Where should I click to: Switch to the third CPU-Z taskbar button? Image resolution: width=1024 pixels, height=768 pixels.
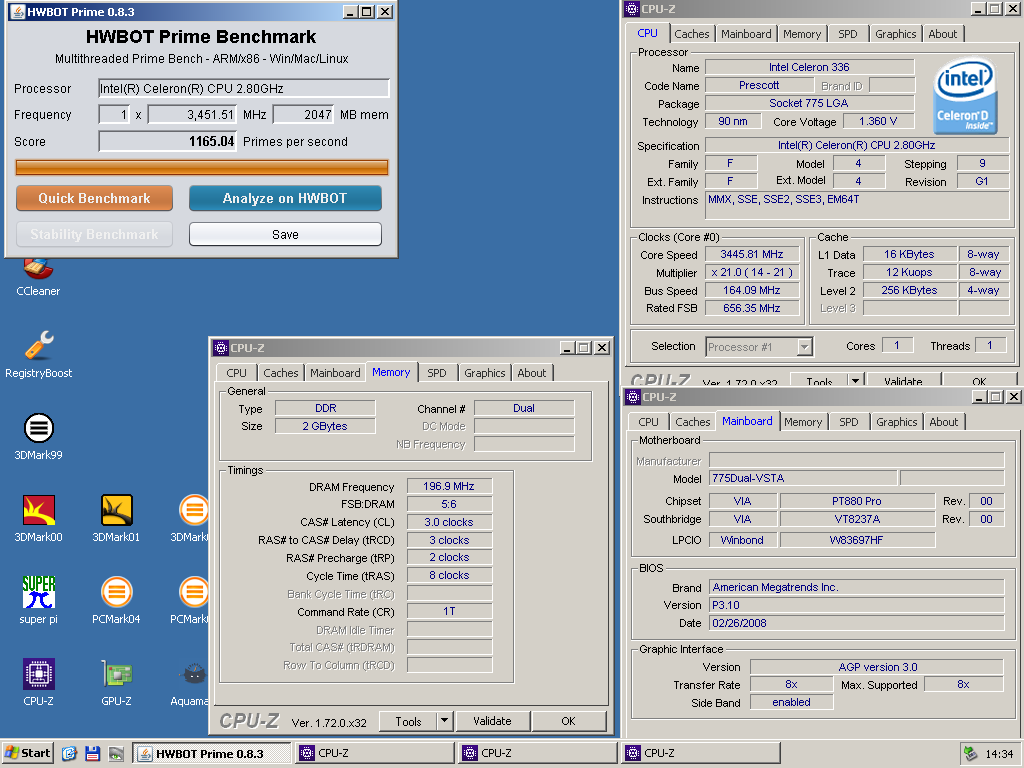(701, 753)
